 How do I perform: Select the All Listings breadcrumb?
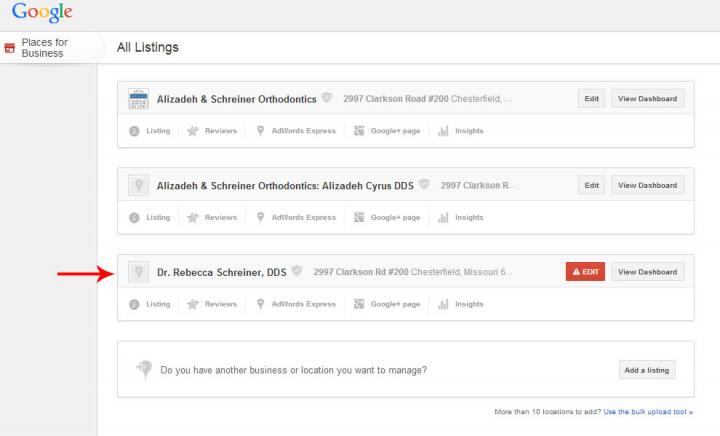[x=147, y=47]
